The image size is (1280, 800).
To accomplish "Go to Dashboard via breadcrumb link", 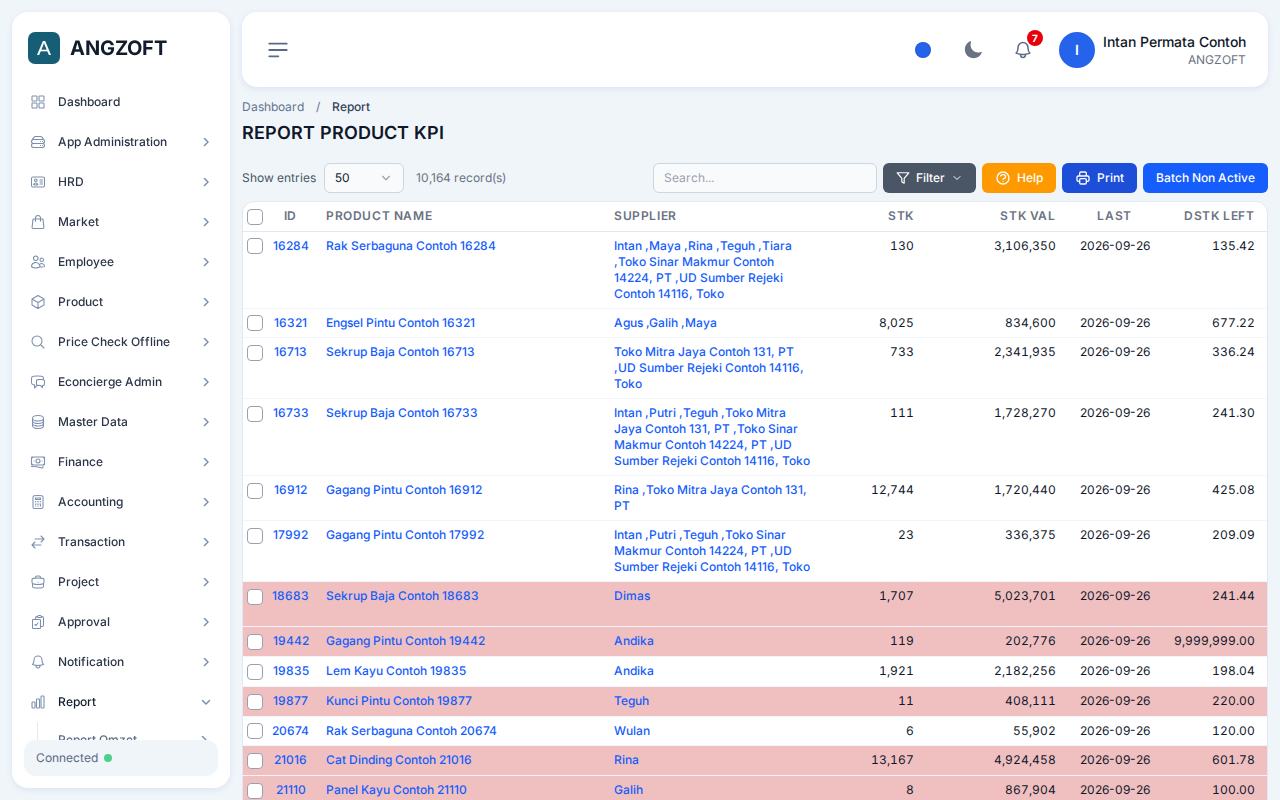I will click(x=273, y=107).
